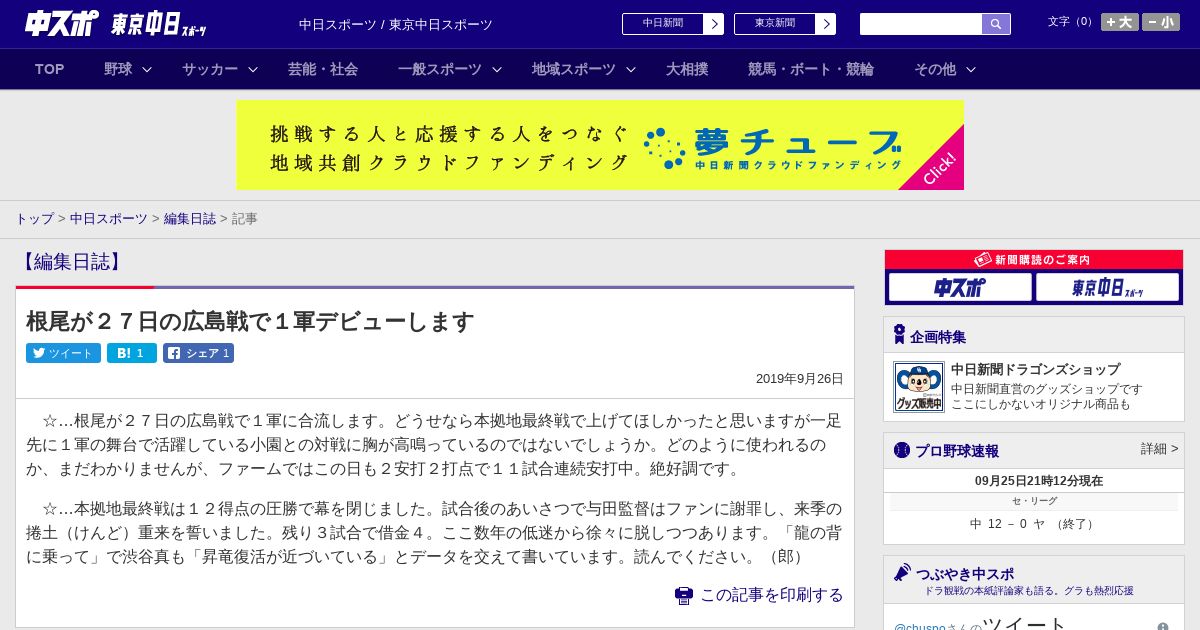
Task: Click the arrow beside 中日新聞
Action: pyautogui.click(x=714, y=24)
